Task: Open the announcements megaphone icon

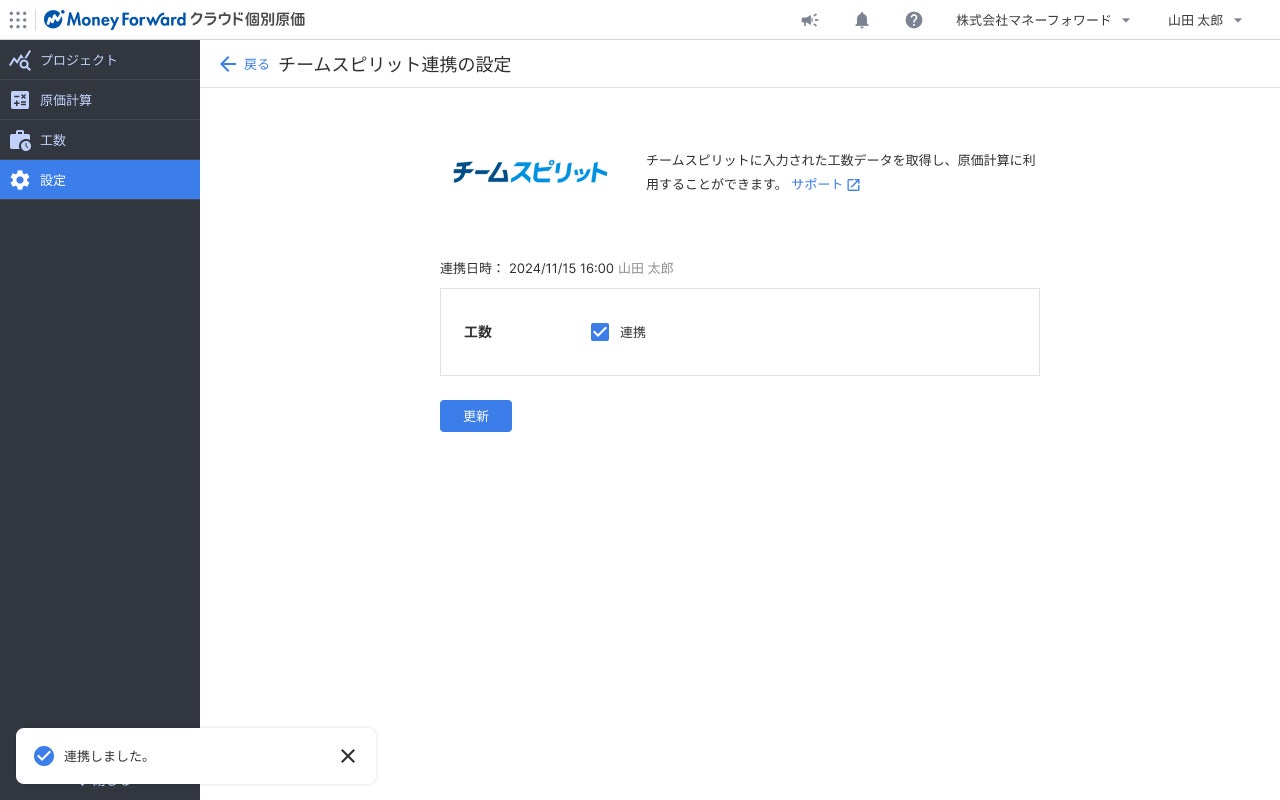Action: tap(810, 20)
